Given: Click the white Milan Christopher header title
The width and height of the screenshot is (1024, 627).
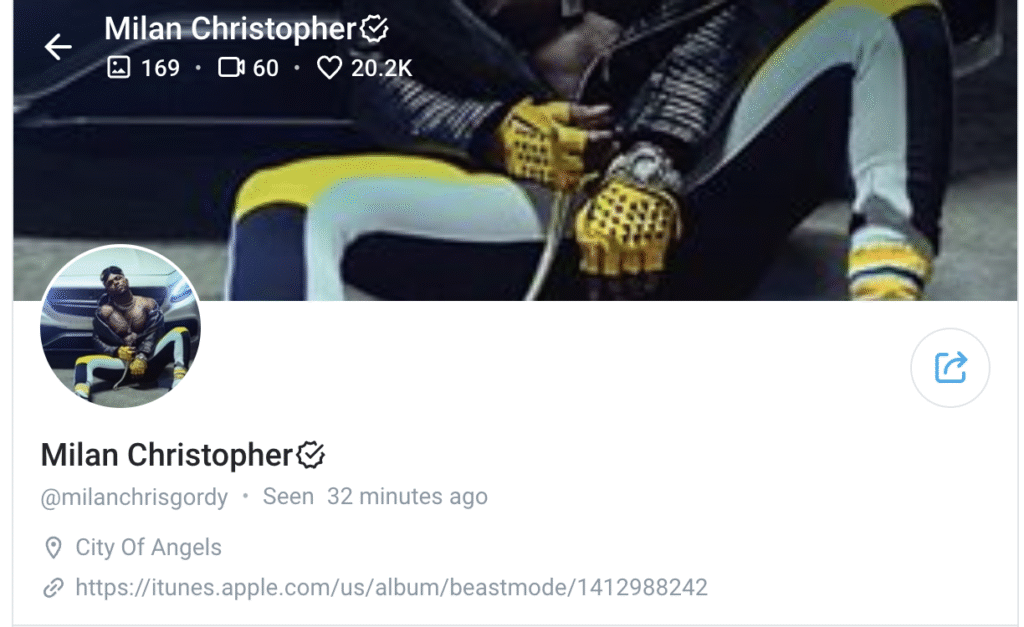Looking at the screenshot, I should (x=230, y=29).
